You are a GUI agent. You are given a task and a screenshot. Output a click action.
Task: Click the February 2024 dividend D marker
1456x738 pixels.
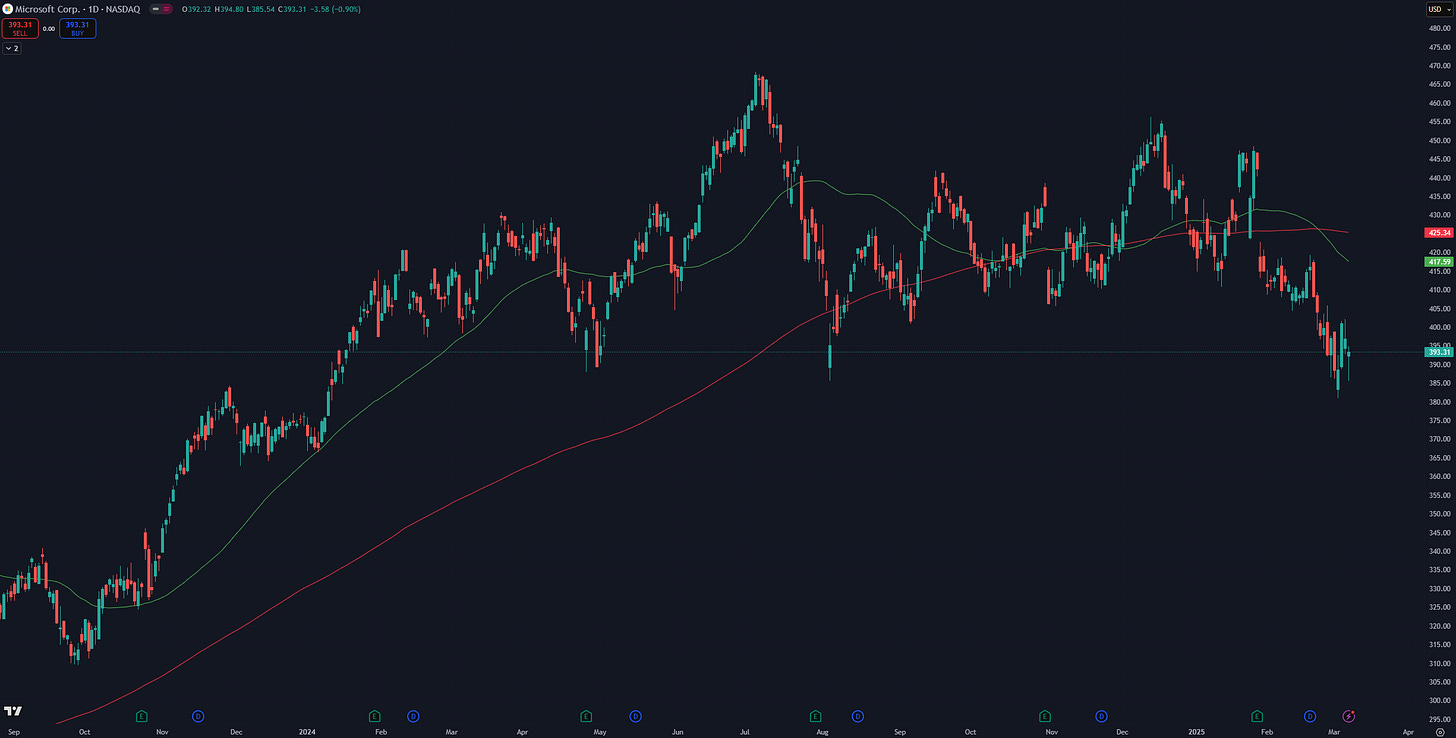pyautogui.click(x=413, y=716)
